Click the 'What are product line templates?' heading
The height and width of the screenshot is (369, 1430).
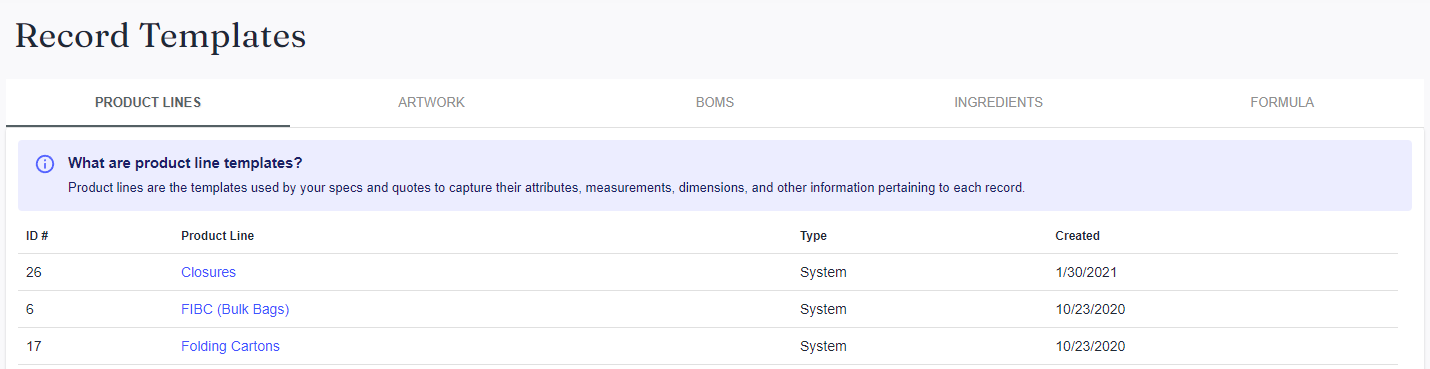(x=185, y=163)
